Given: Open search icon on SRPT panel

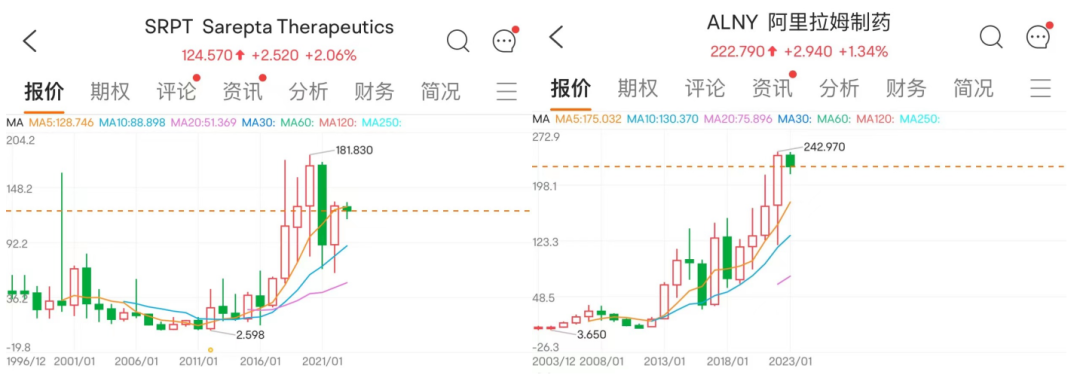Looking at the screenshot, I should coord(458,41).
